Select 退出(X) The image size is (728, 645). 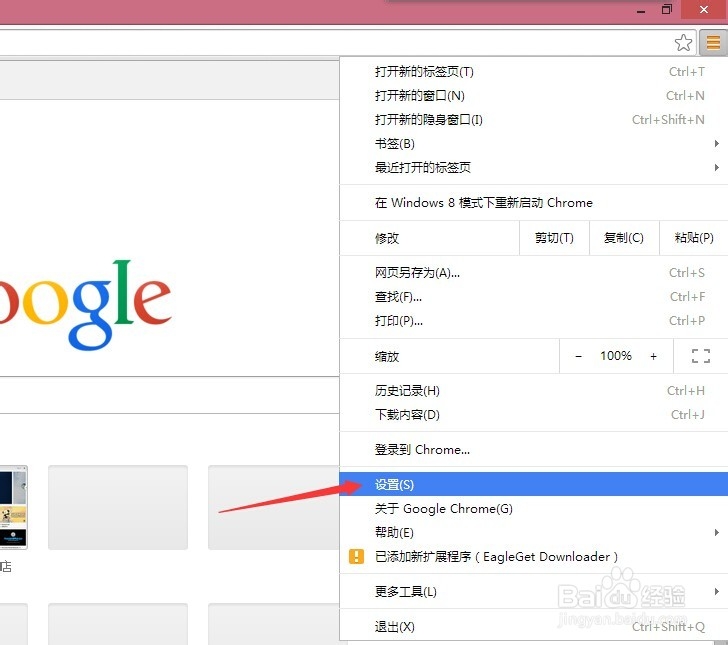(x=534, y=626)
